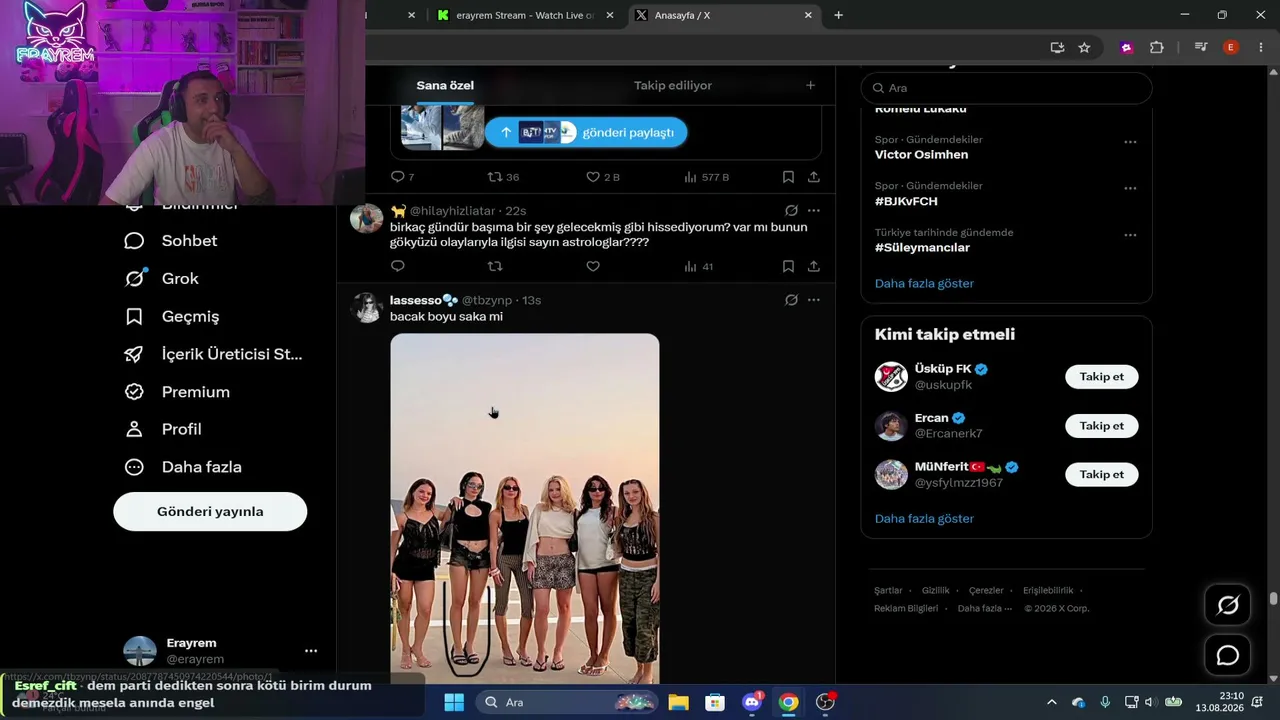Open the Gizlilik footer link
The width and height of the screenshot is (1280, 720).
pyautogui.click(x=936, y=591)
